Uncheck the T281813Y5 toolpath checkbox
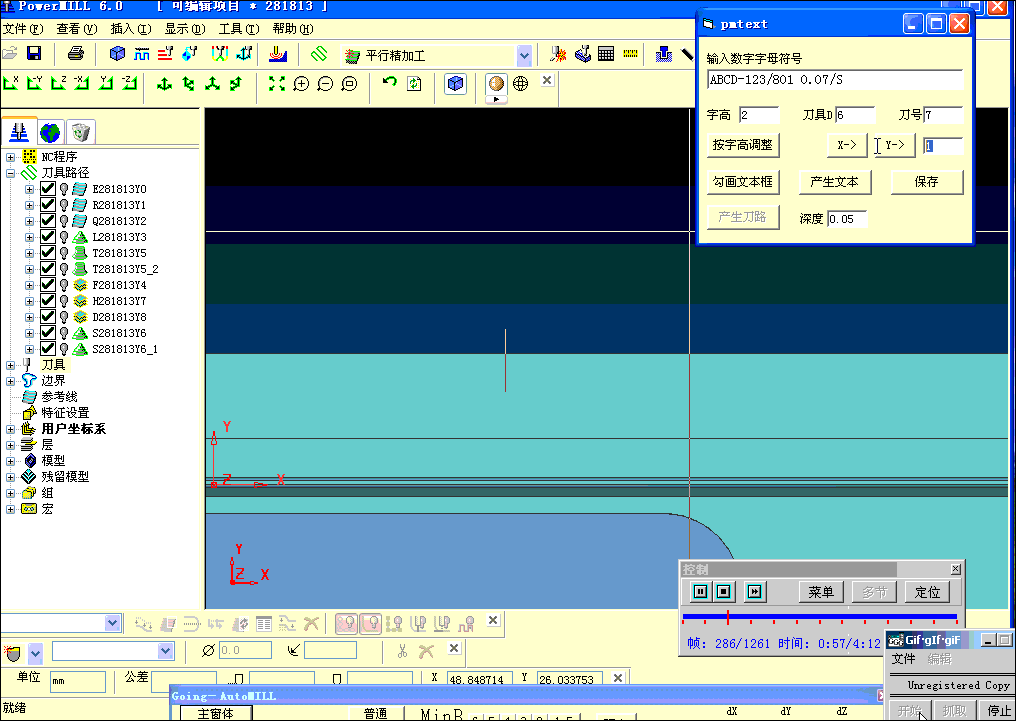Image resolution: width=1016 pixels, height=721 pixels. pyautogui.click(x=48, y=252)
